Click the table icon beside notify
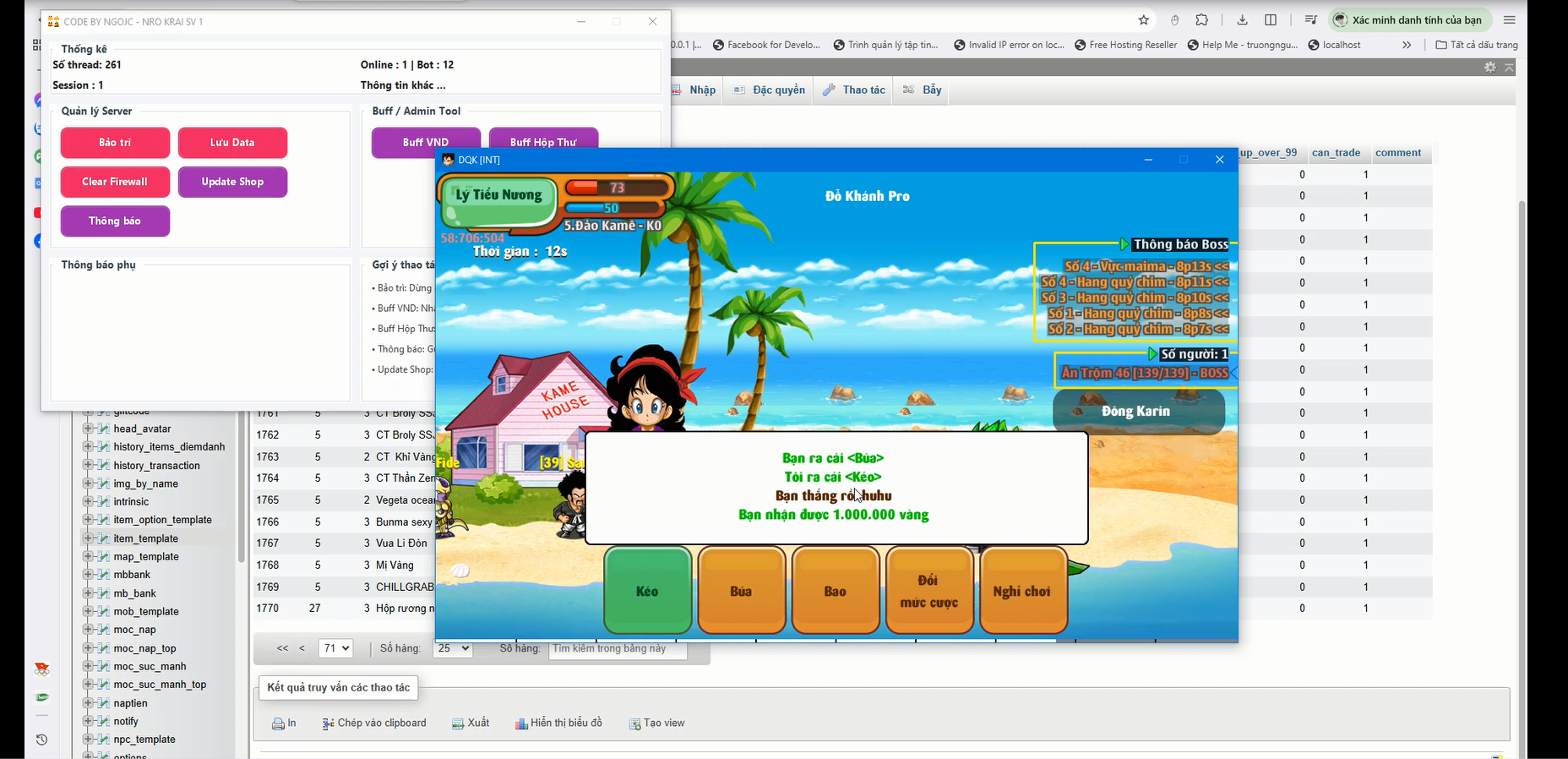The height and width of the screenshot is (759, 1568). point(103,721)
